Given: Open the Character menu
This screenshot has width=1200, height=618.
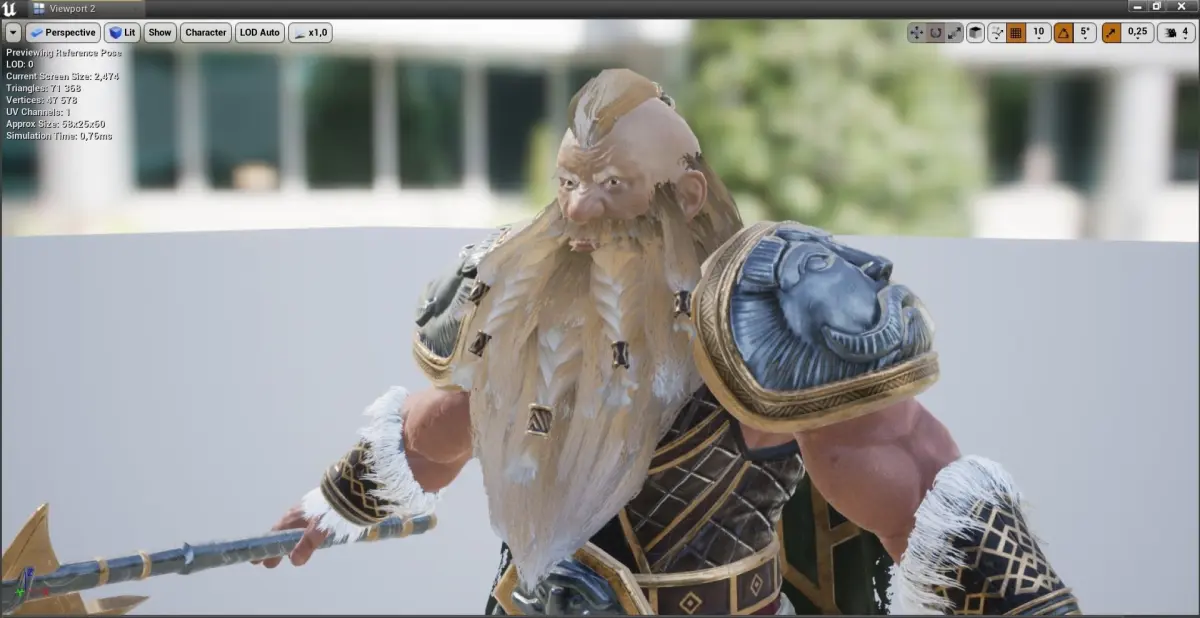Looking at the screenshot, I should [206, 33].
